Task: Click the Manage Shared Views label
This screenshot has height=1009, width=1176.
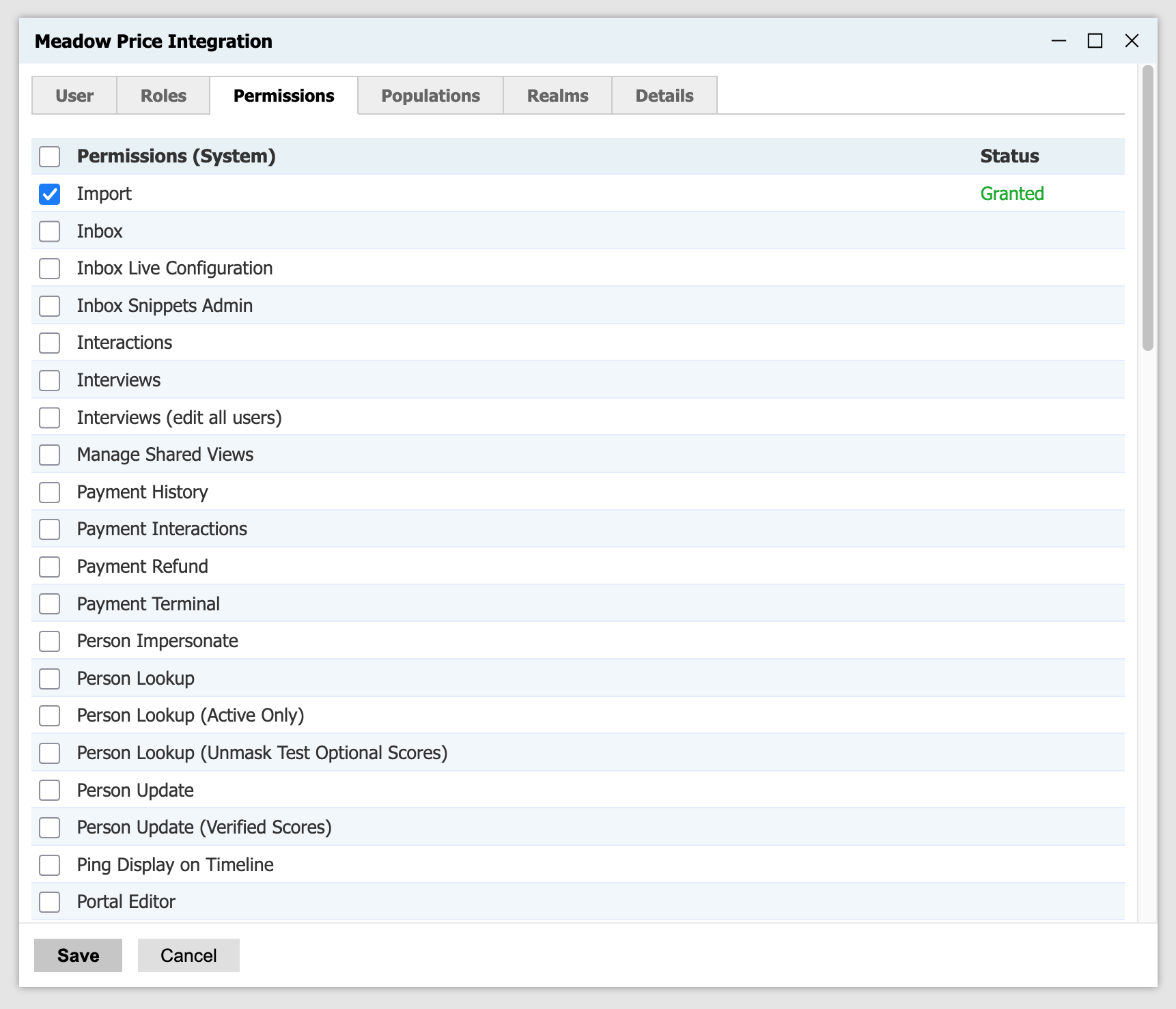Action: pyautogui.click(x=165, y=455)
